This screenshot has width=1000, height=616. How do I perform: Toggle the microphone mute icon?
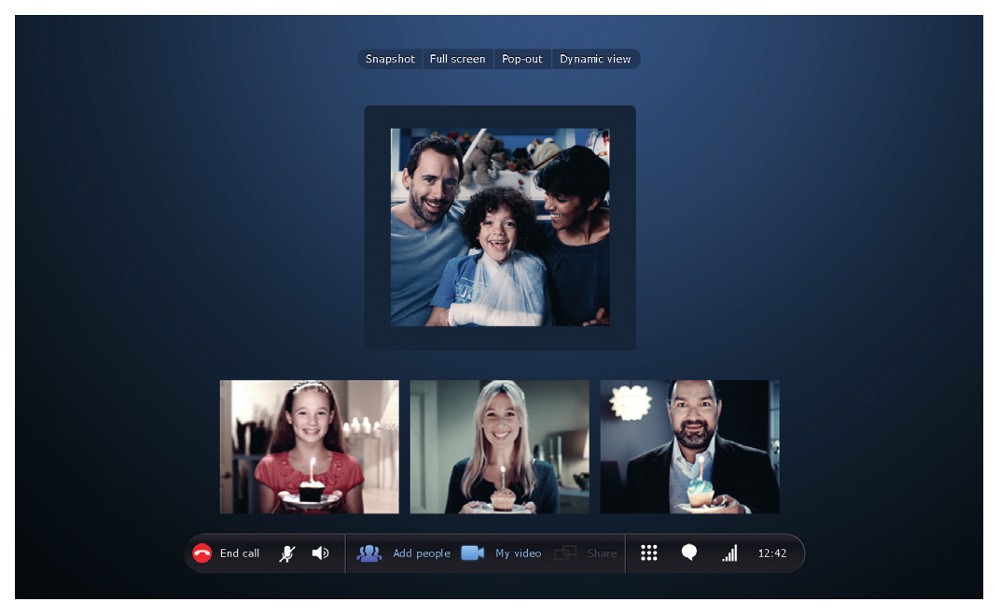(x=287, y=553)
